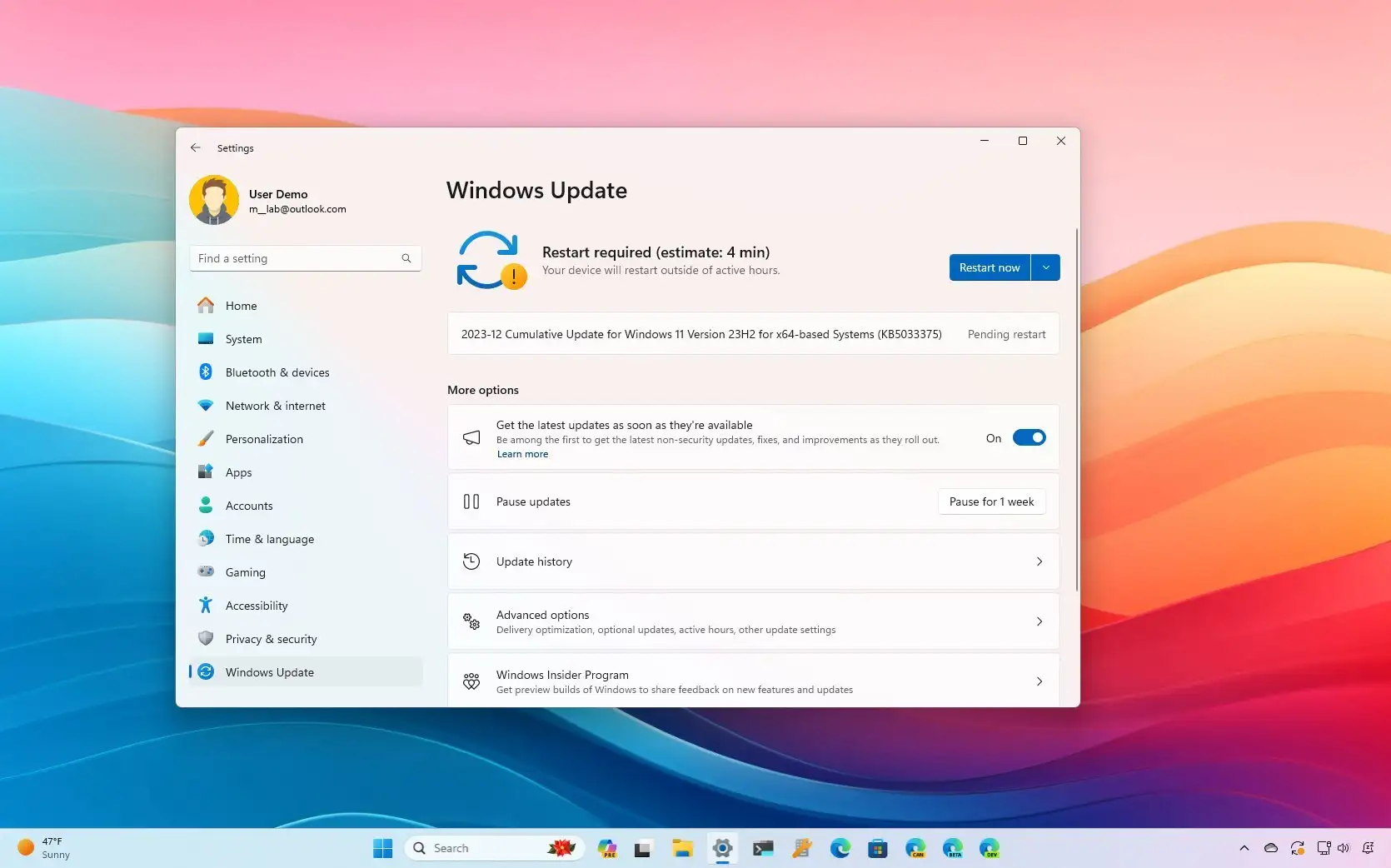Image resolution: width=1391 pixels, height=868 pixels.
Task: Expand Update history chevron
Action: pos(1040,561)
